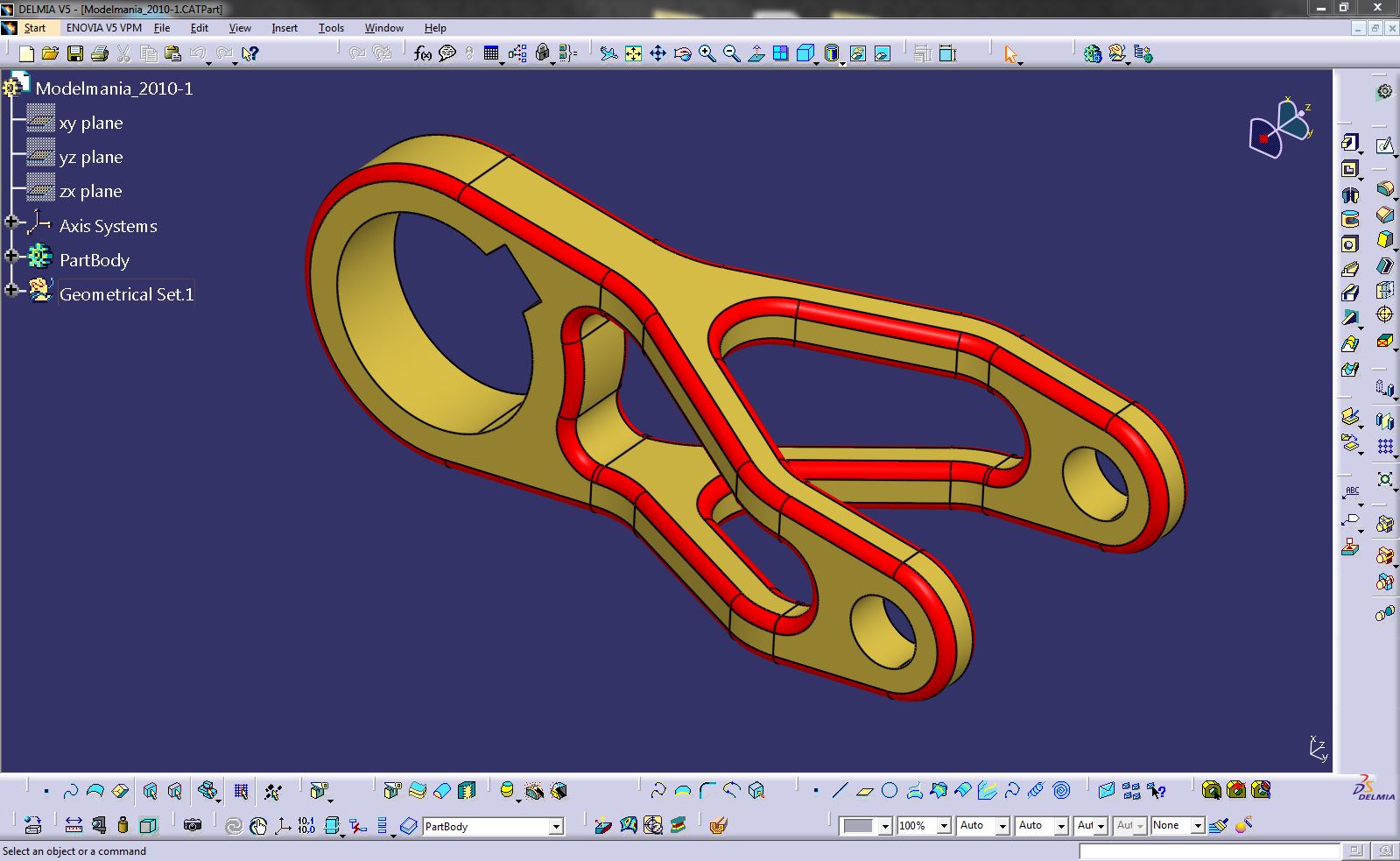Save the part with the floppy icon

[75, 53]
